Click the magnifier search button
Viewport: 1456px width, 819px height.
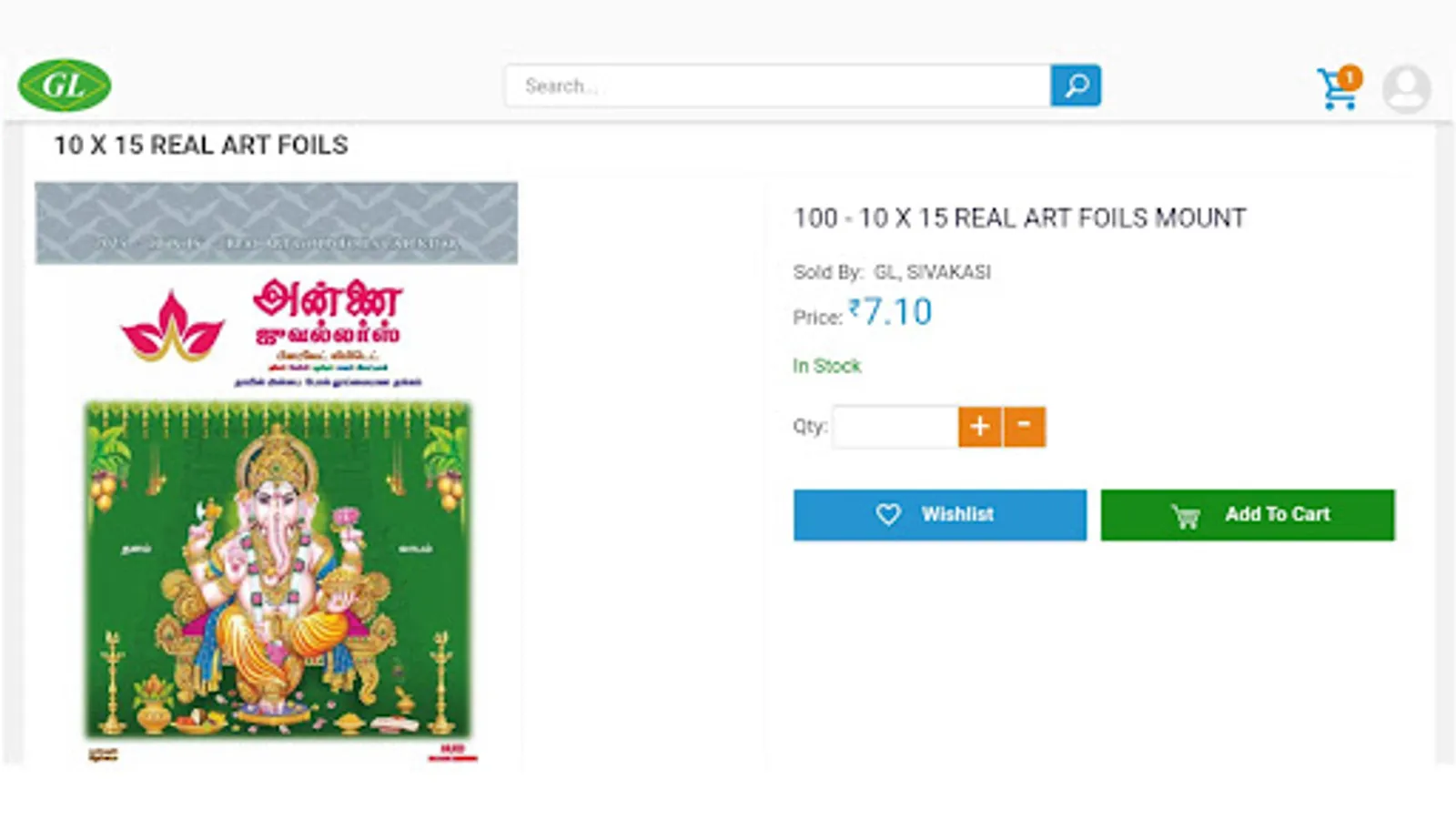1076,86
